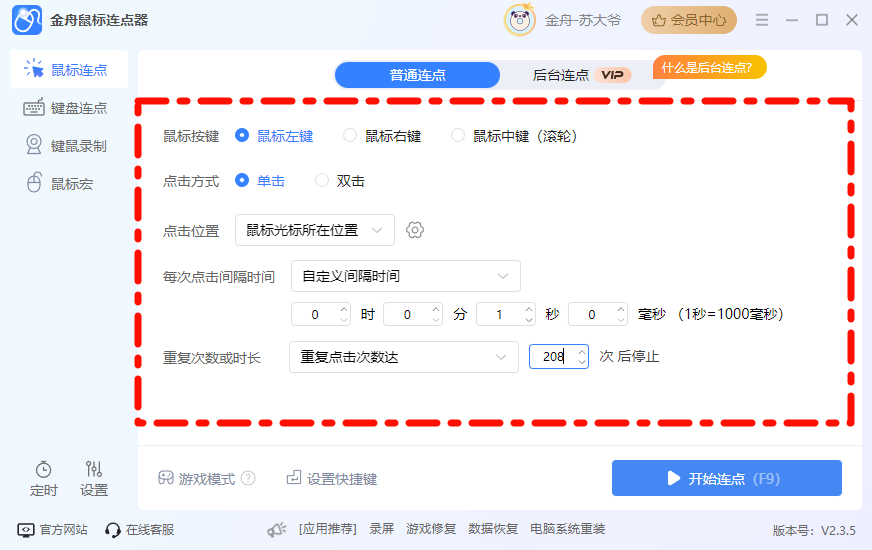The image size is (872, 550).
Task: Click the 金舟鼠标连点器 app logo icon
Action: coord(27,21)
